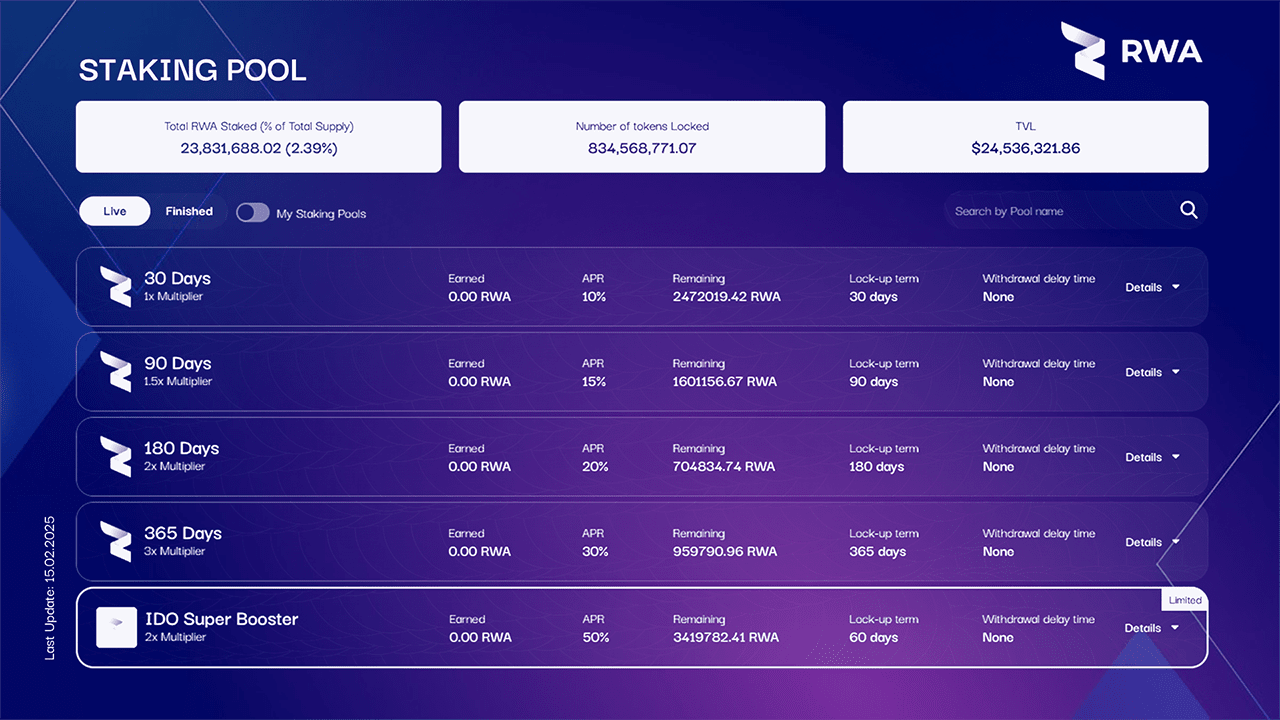Viewport: 1280px width, 720px height.
Task: Expand Details for the 30 Days pool
Action: pos(1153,287)
